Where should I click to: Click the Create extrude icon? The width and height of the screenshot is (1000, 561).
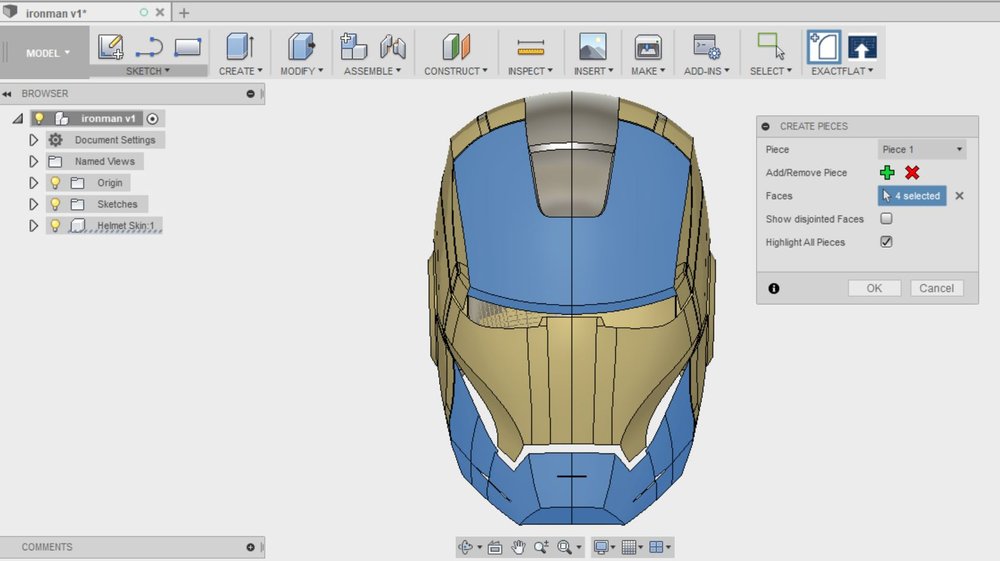pyautogui.click(x=240, y=47)
